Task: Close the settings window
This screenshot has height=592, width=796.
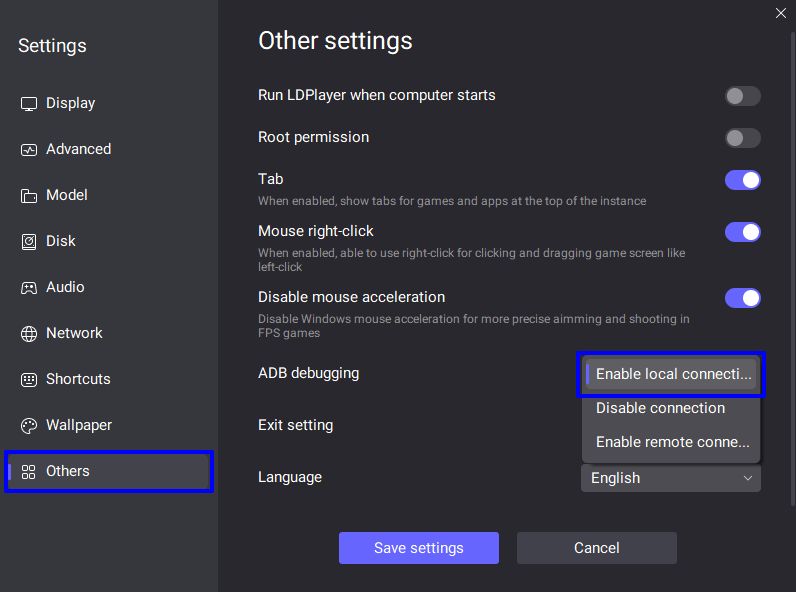Action: coord(781,13)
